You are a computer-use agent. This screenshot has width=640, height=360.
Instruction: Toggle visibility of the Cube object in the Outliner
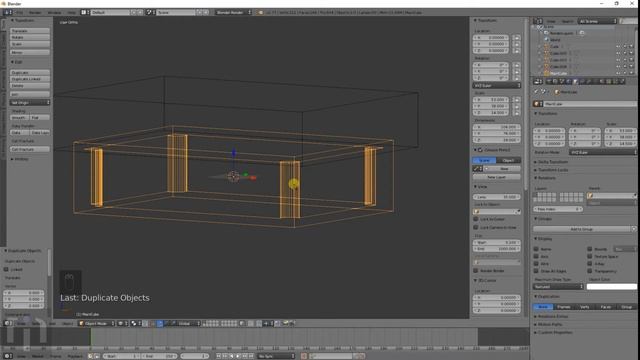618,47
